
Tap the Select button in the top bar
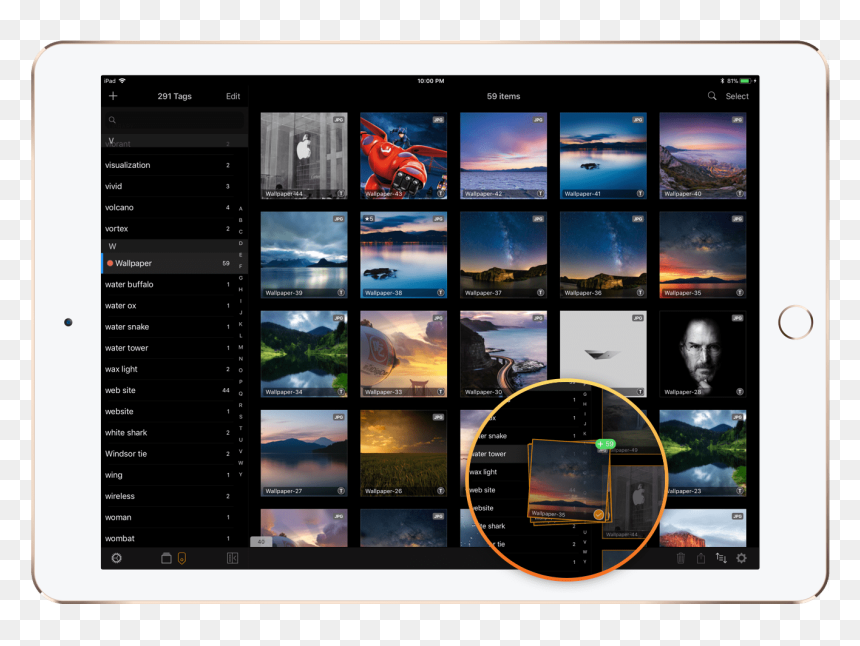pyautogui.click(x=737, y=96)
